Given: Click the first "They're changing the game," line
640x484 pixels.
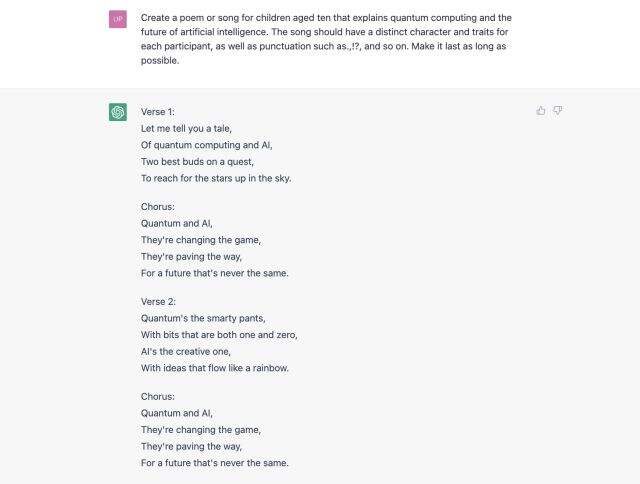Looking at the screenshot, I should tap(201, 240).
